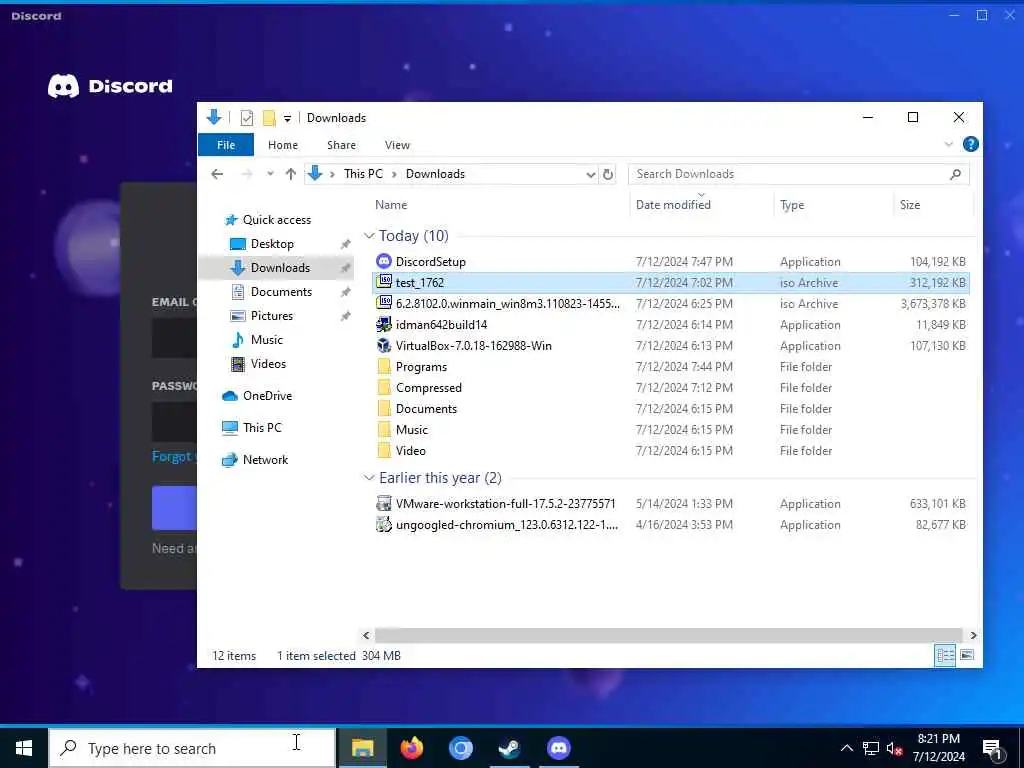Open the notification center icon
Viewport: 1024px width, 768px height.
click(x=992, y=749)
